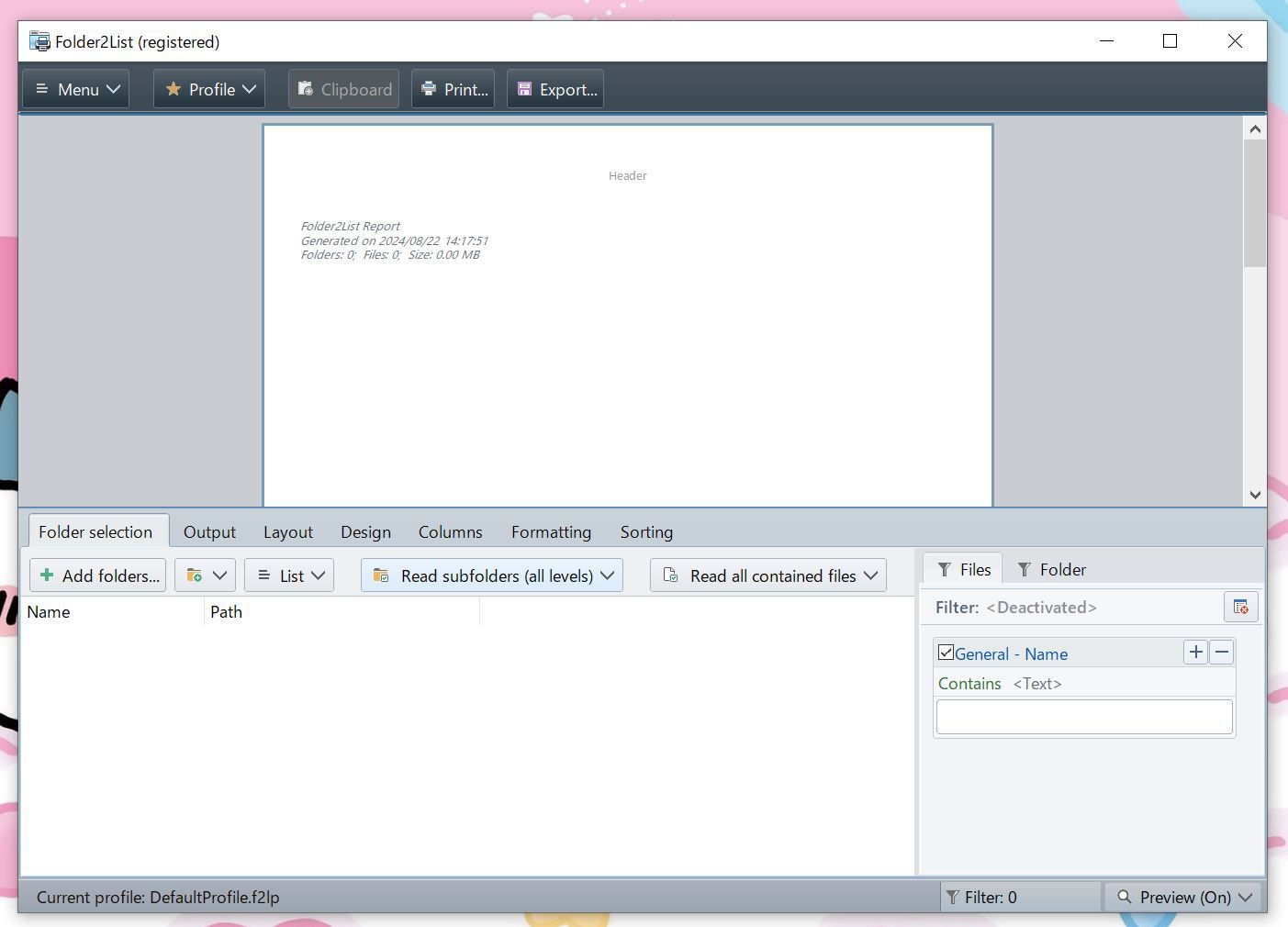Switch to the Design tab
This screenshot has height=927, width=1288.
[x=365, y=531]
